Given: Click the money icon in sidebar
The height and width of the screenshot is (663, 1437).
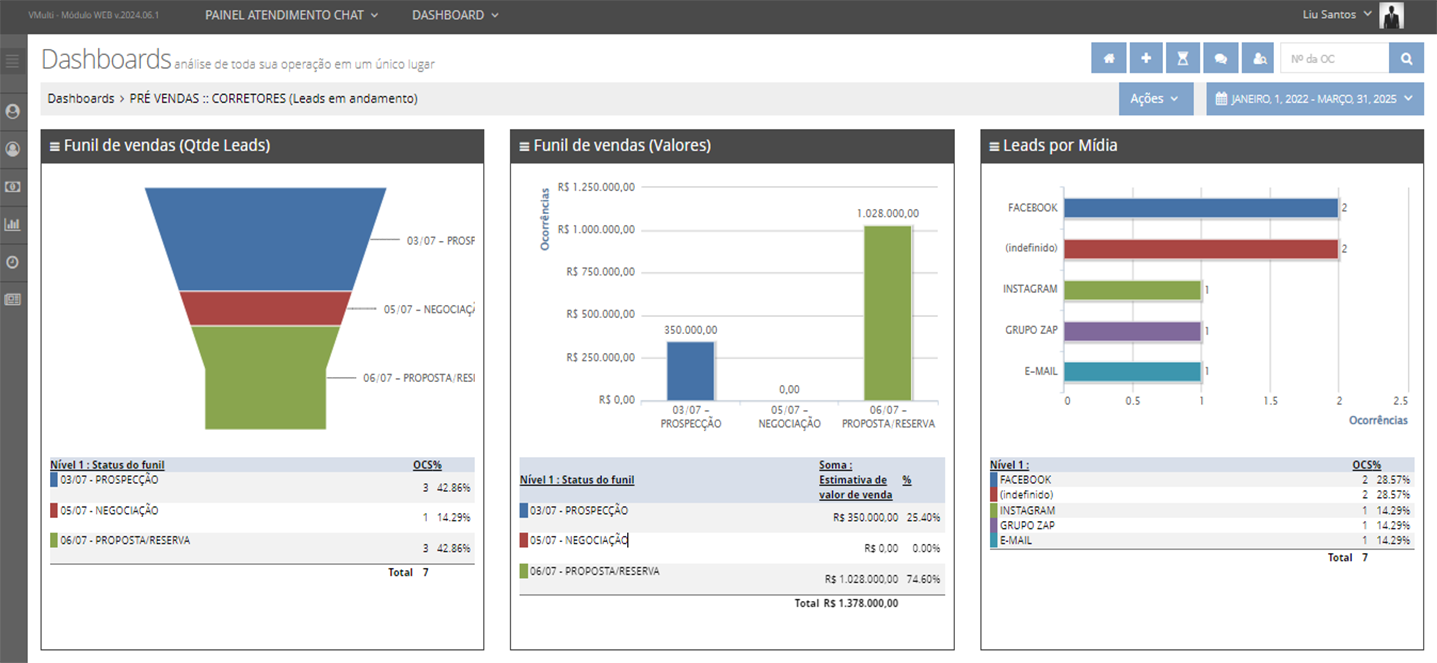Looking at the screenshot, I should point(13,187).
